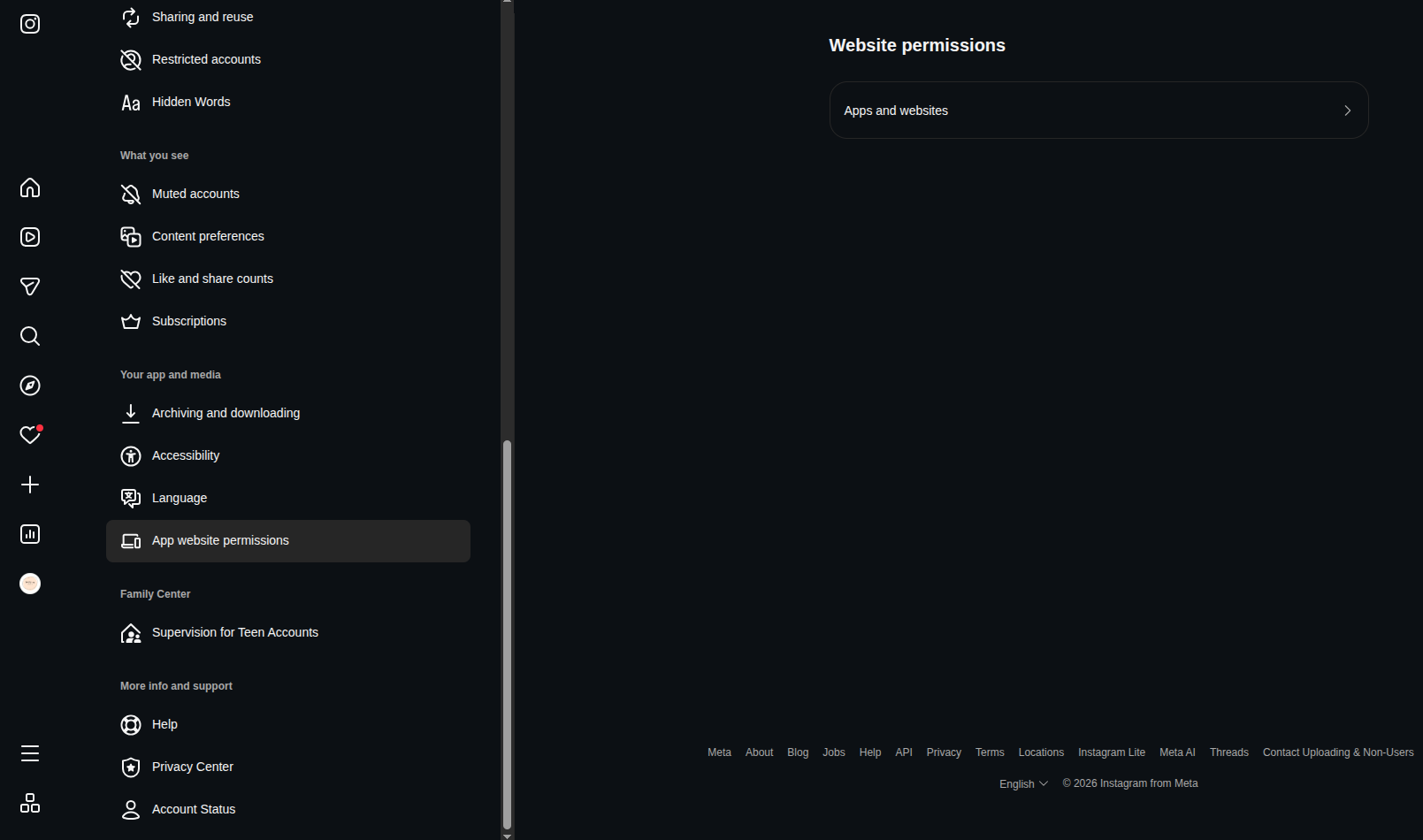Open Supervision for Teen Accounts
Image resolution: width=1423 pixels, height=840 pixels.
pos(288,632)
